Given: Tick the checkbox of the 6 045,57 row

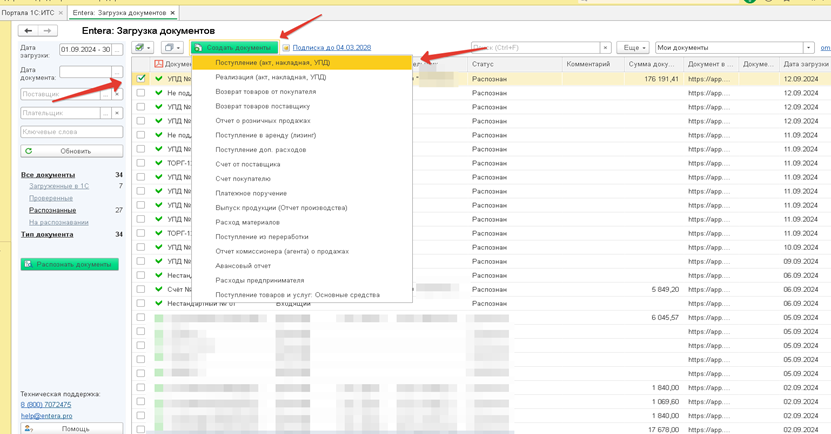Looking at the screenshot, I should [140, 317].
